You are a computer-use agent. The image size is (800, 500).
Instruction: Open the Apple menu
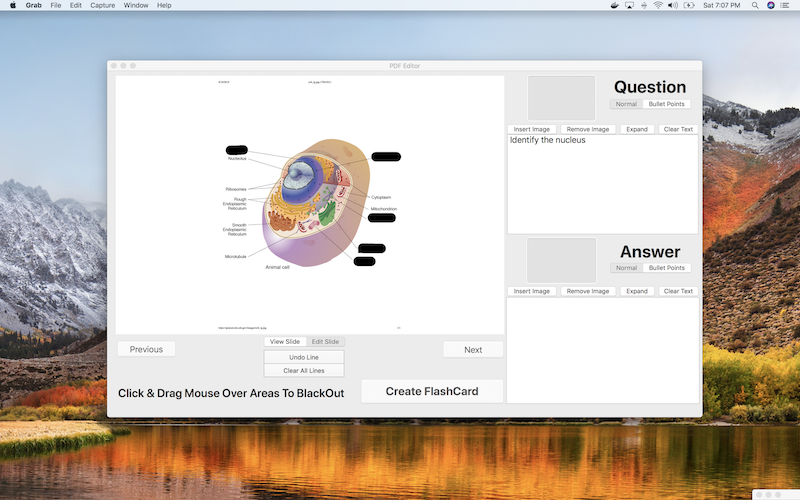(13, 5)
